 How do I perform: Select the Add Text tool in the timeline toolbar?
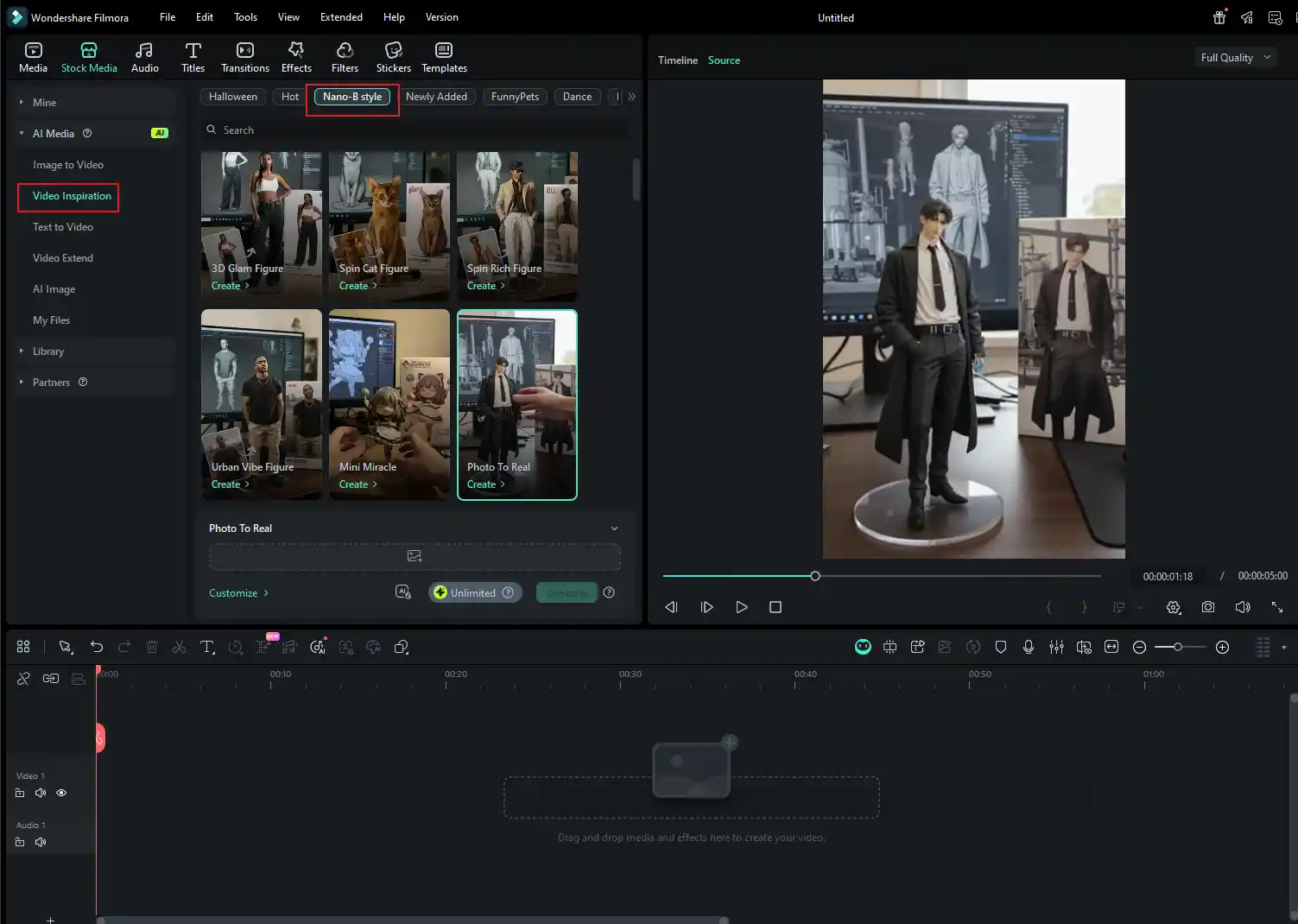(x=207, y=646)
